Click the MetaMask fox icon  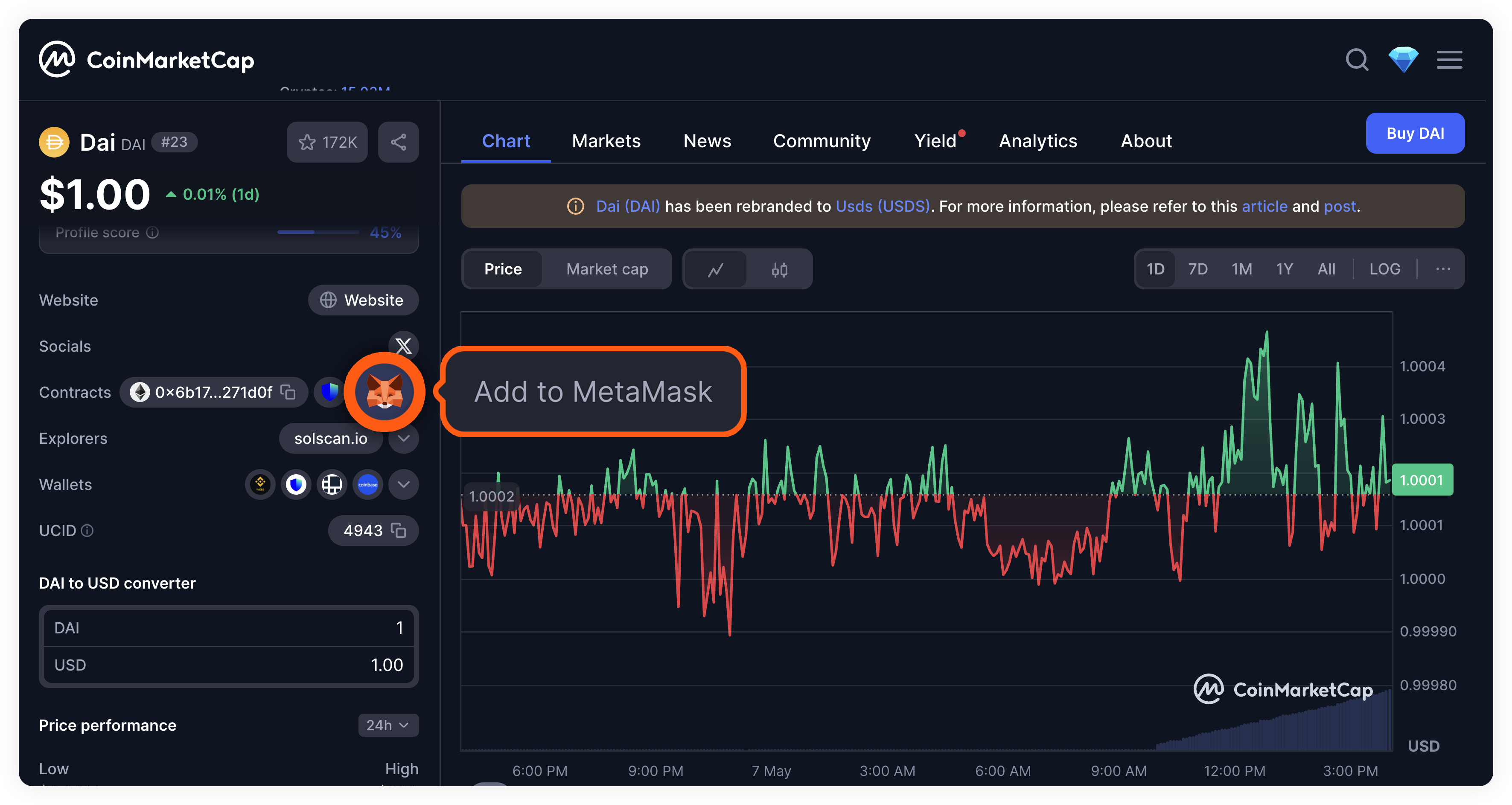coord(385,392)
